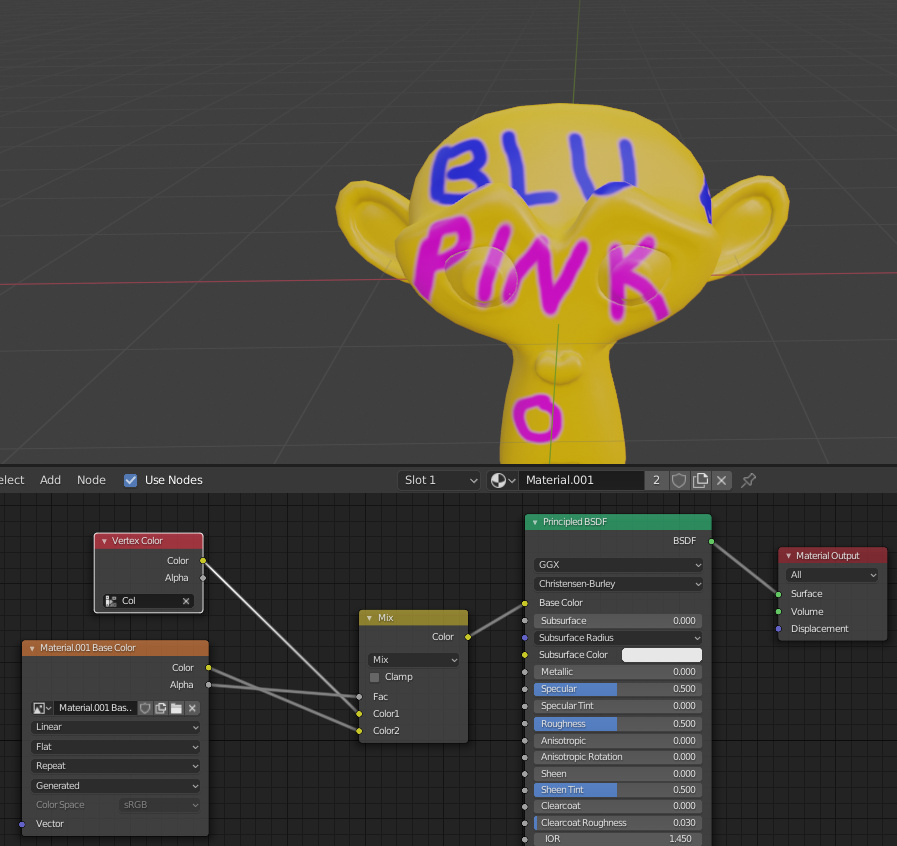The width and height of the screenshot is (897, 846).
Task: Toggle the Use Nodes checkbox
Action: point(130,479)
